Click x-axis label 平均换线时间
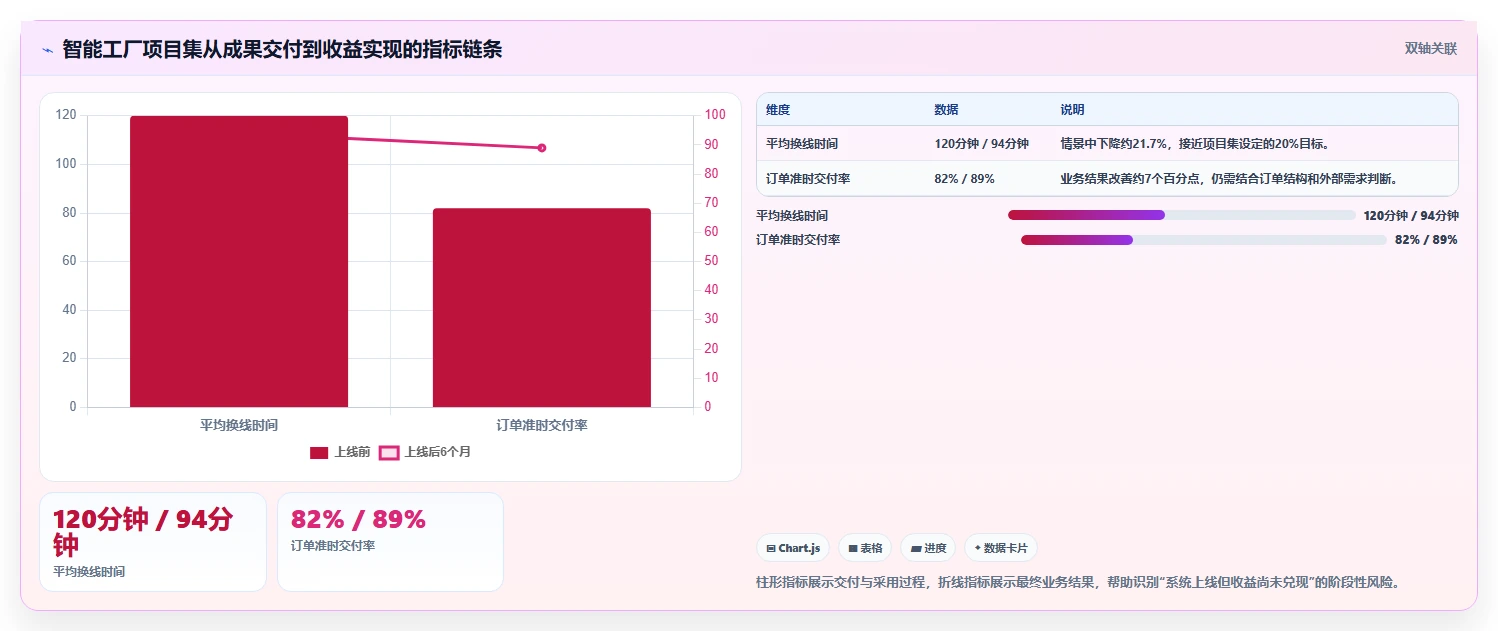The width and height of the screenshot is (1498, 631). (239, 425)
